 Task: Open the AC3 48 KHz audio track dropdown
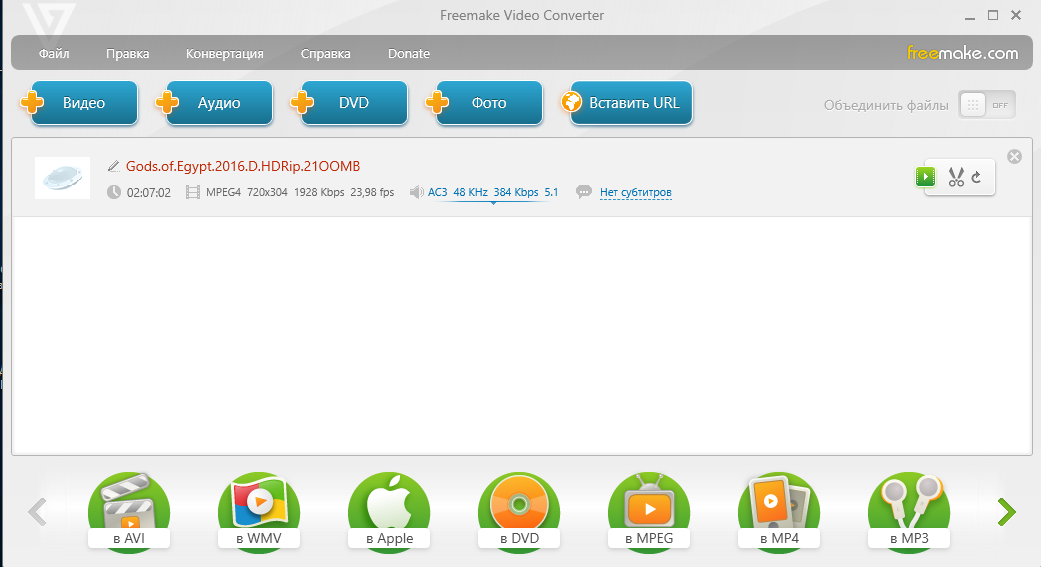tap(493, 193)
